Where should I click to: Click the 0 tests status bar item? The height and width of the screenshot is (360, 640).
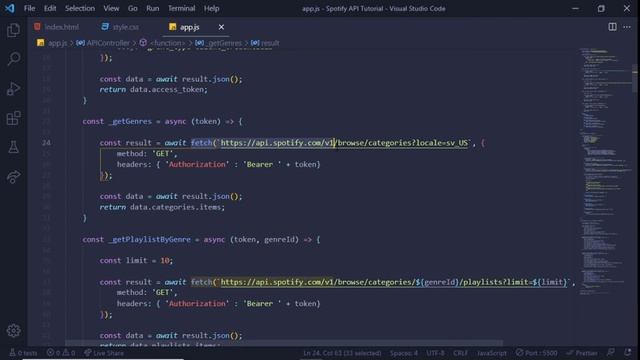coord(23,353)
